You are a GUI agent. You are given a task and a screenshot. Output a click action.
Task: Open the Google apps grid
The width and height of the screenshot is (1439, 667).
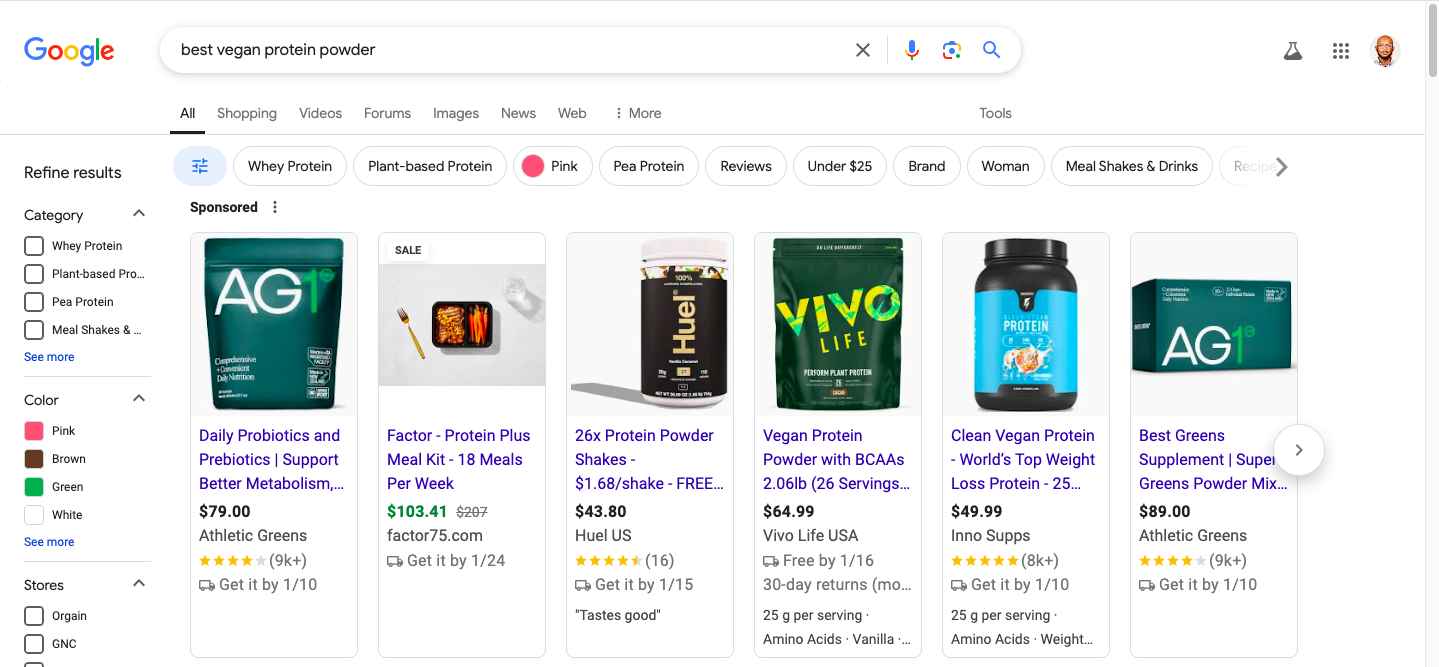pos(1341,51)
